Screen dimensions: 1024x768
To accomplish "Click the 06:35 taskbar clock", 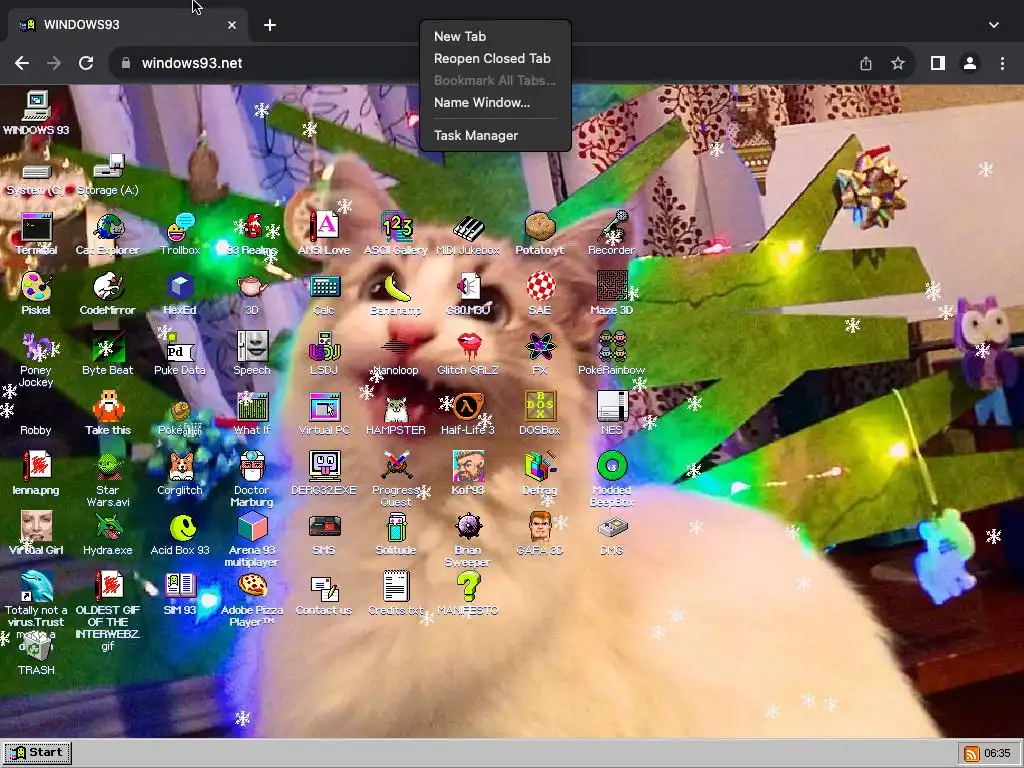I will tap(997, 753).
